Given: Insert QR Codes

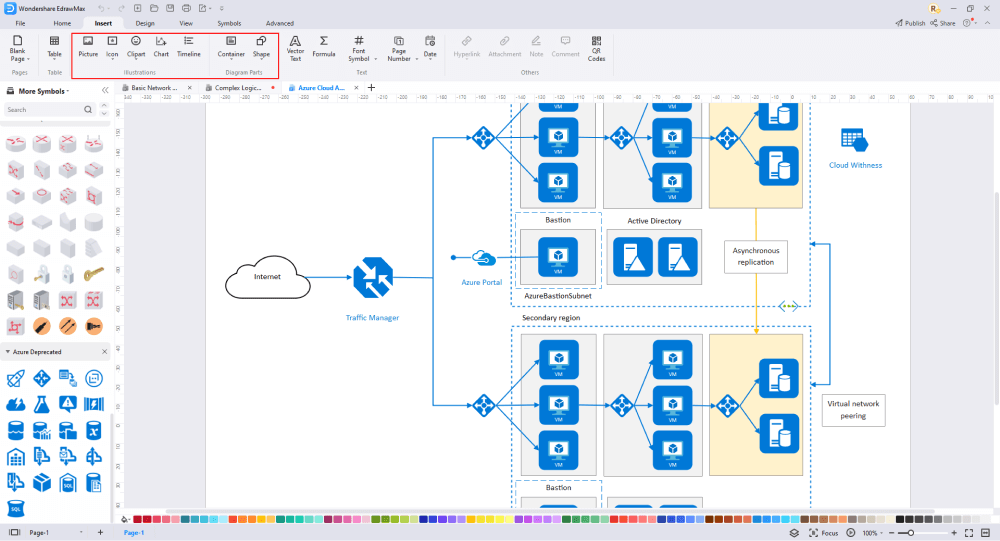Looking at the screenshot, I should [596, 48].
